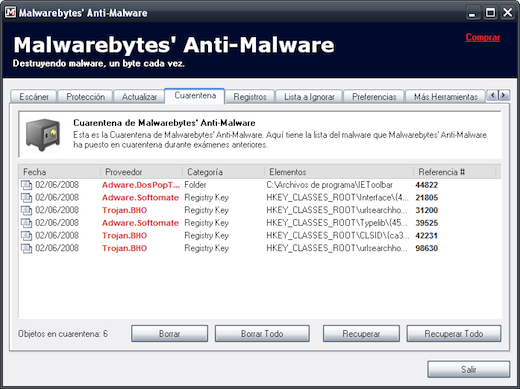Click reference number 98630

click(x=427, y=248)
